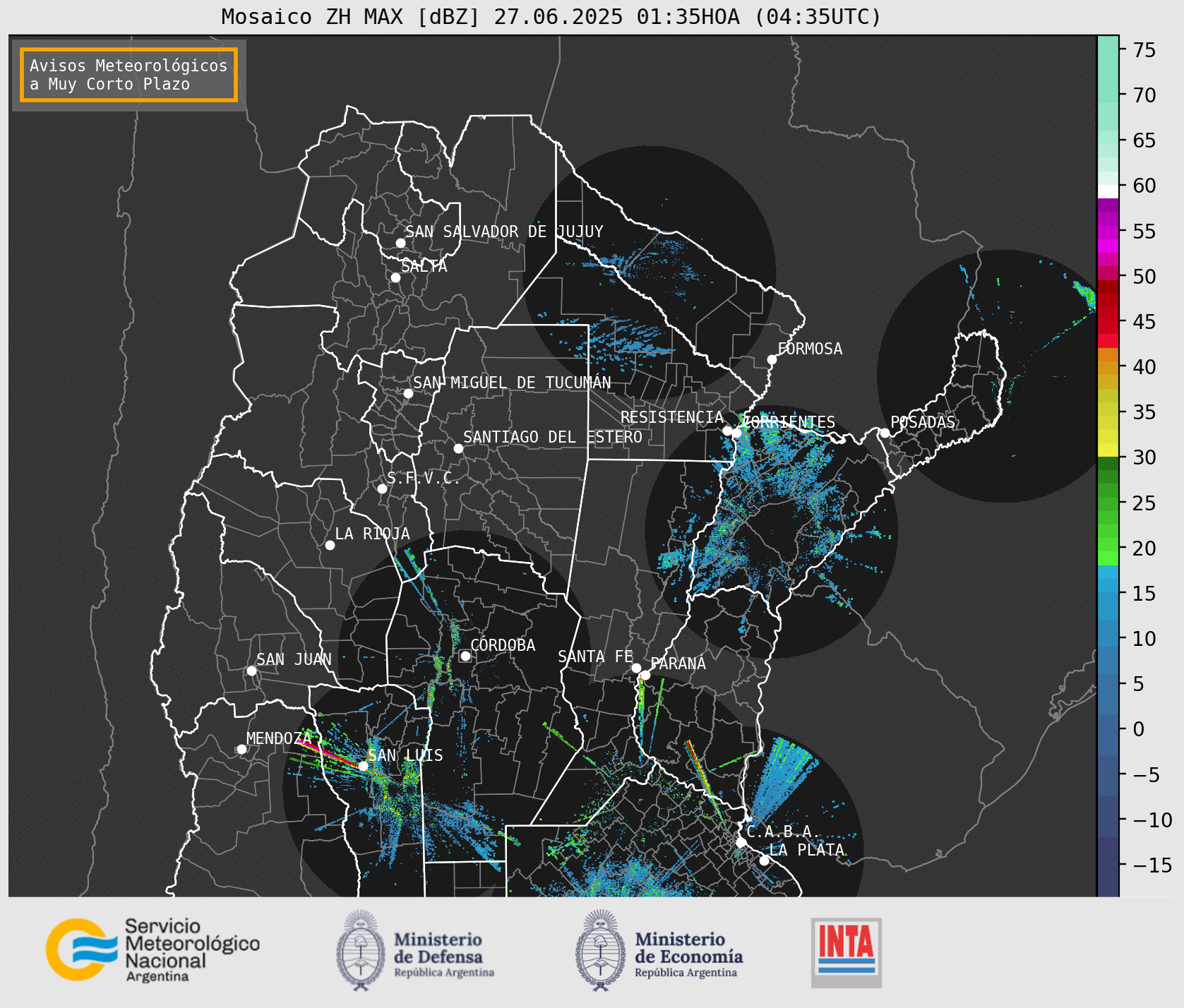Click the SAN MIGUEL DE TUCUMÁN marker dot
The height and width of the screenshot is (1008, 1184).
point(408,393)
